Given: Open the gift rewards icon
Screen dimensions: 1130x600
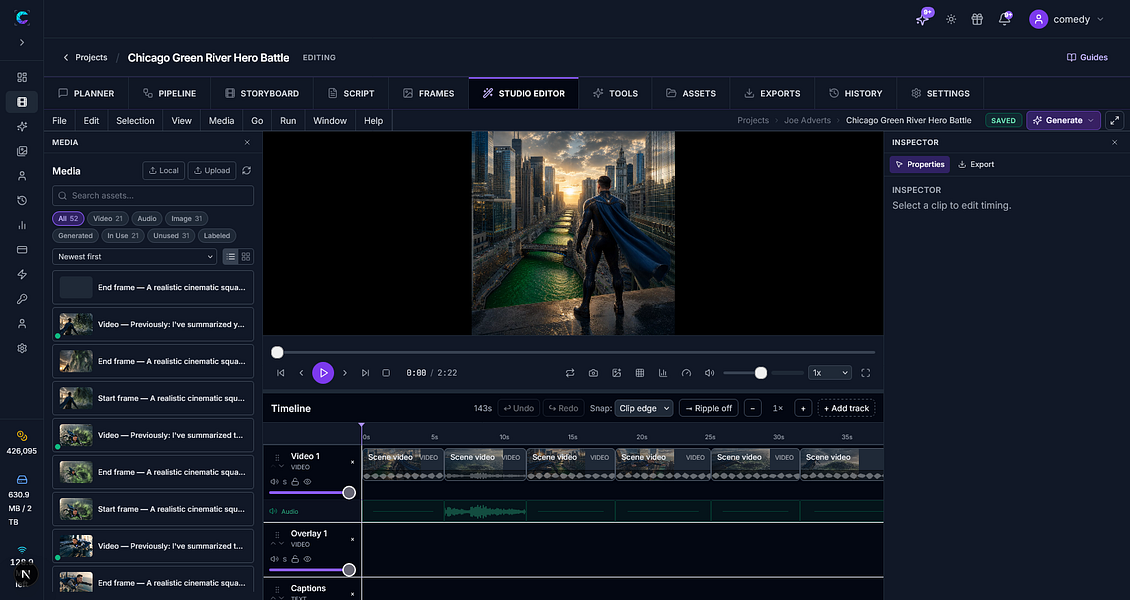Looking at the screenshot, I should (x=977, y=19).
